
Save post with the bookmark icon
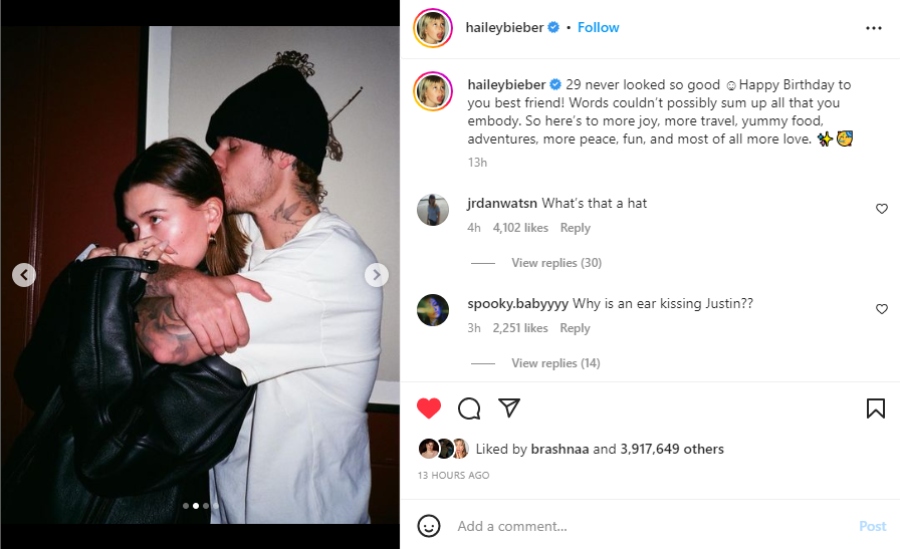coord(875,408)
